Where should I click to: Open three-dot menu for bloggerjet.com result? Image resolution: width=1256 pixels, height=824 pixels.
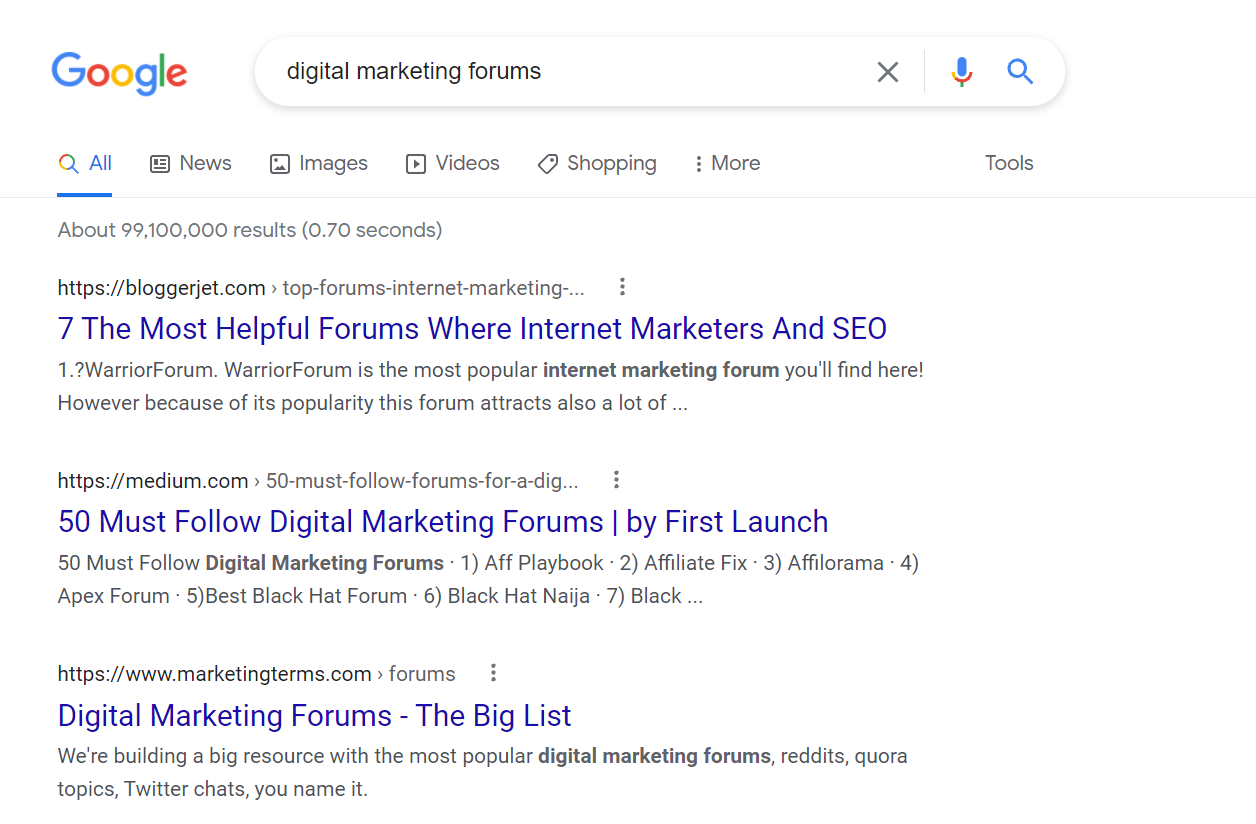tap(622, 288)
